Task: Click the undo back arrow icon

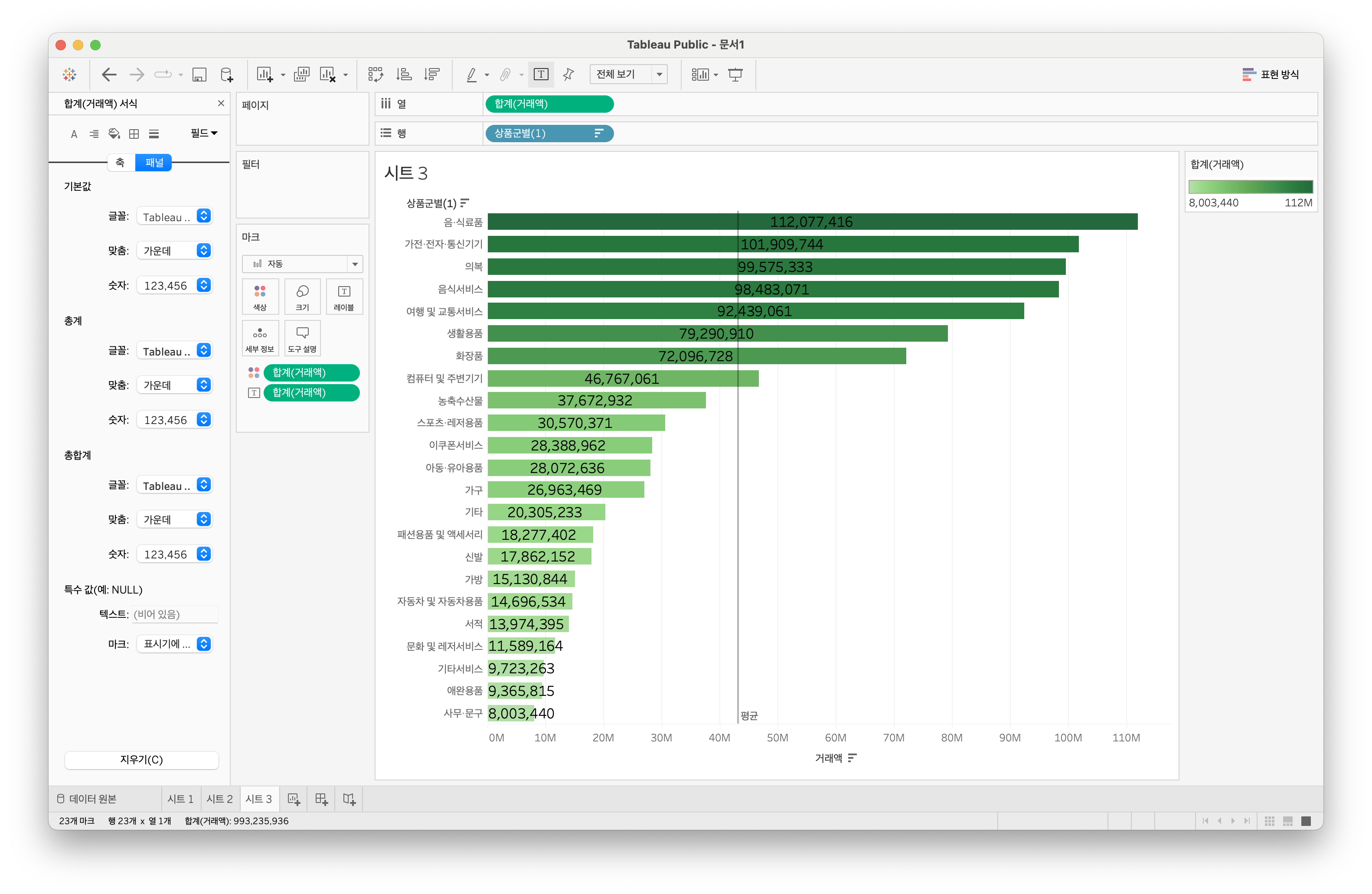Action: (109, 75)
